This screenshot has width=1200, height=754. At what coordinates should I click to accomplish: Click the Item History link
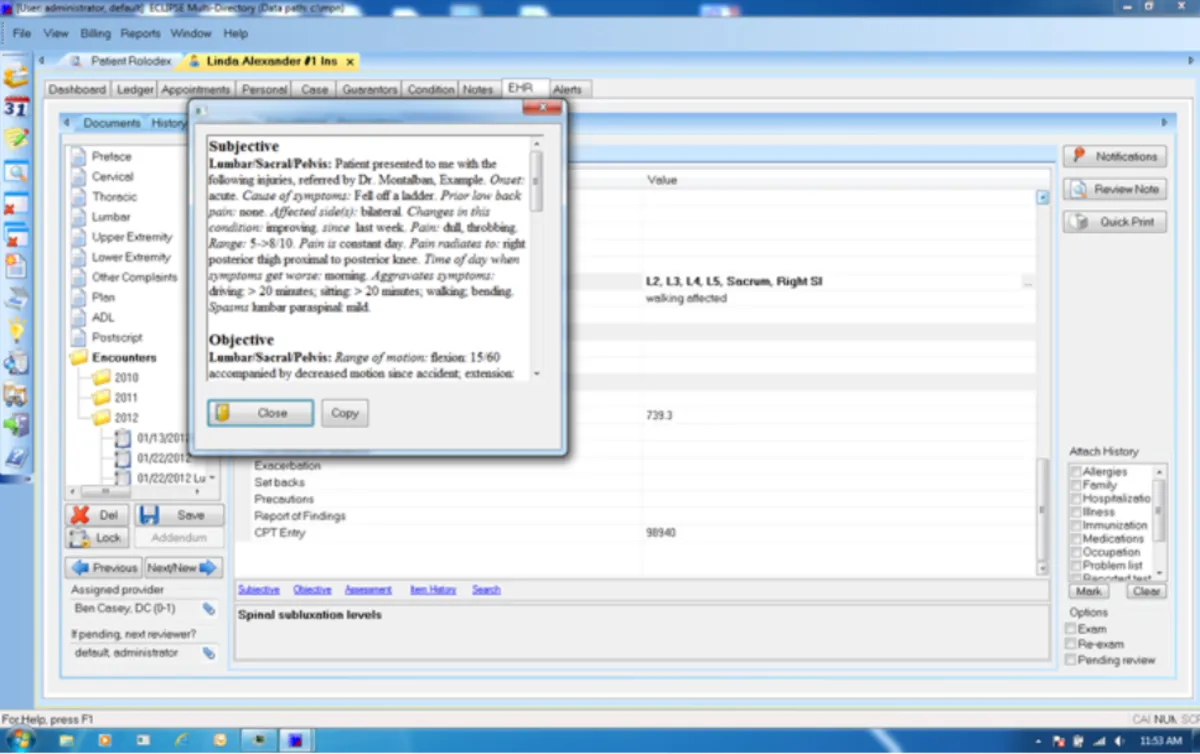click(x=433, y=590)
